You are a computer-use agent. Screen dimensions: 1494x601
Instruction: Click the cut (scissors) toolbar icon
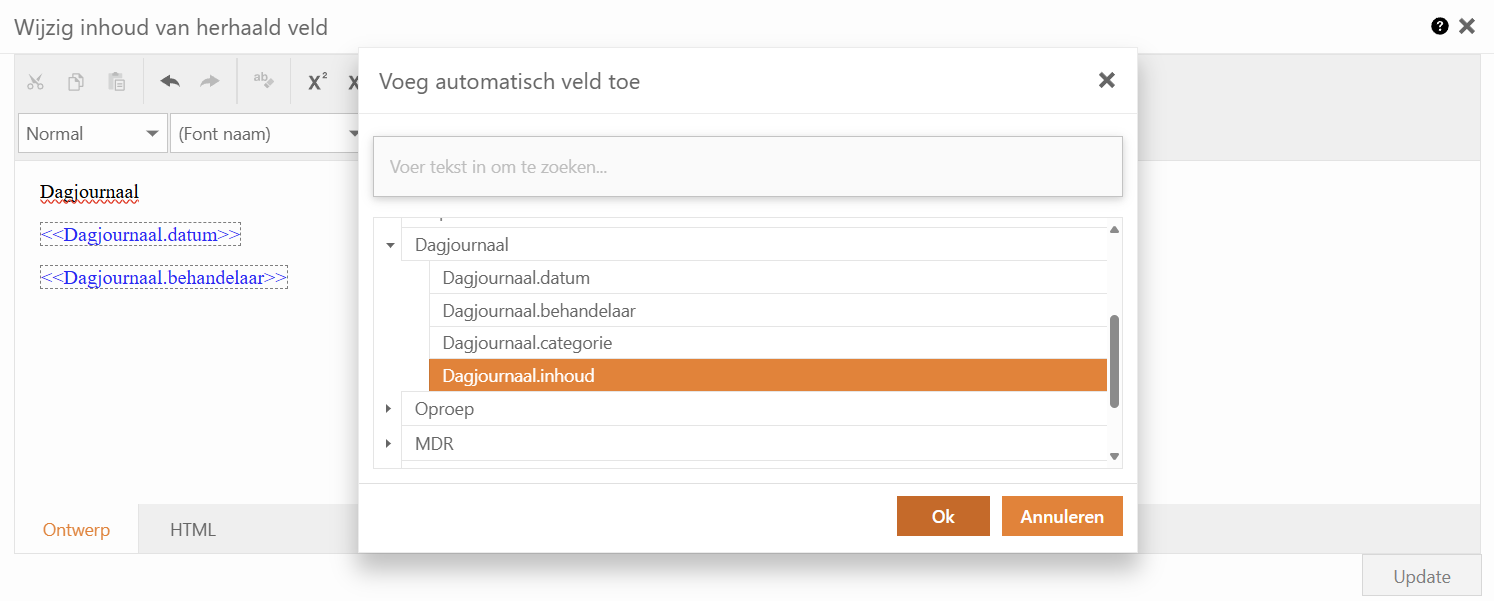click(x=36, y=82)
